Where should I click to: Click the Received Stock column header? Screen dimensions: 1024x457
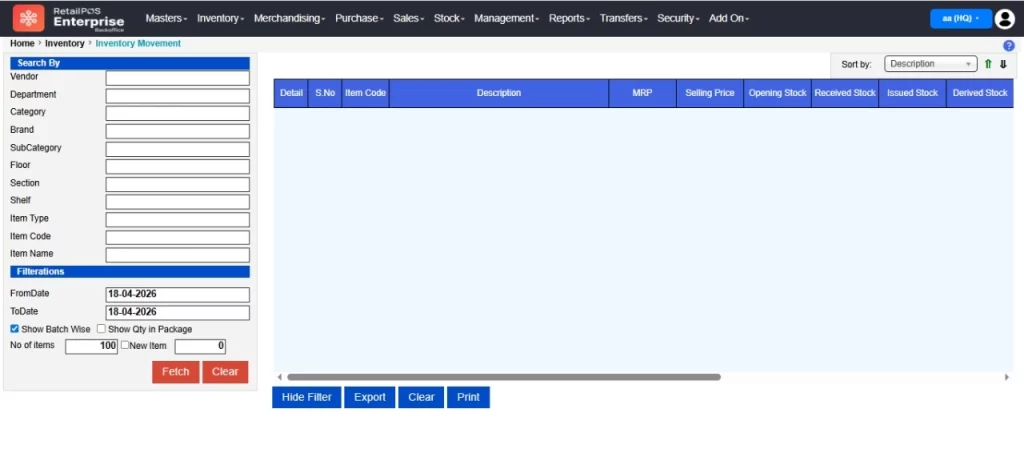[845, 93]
